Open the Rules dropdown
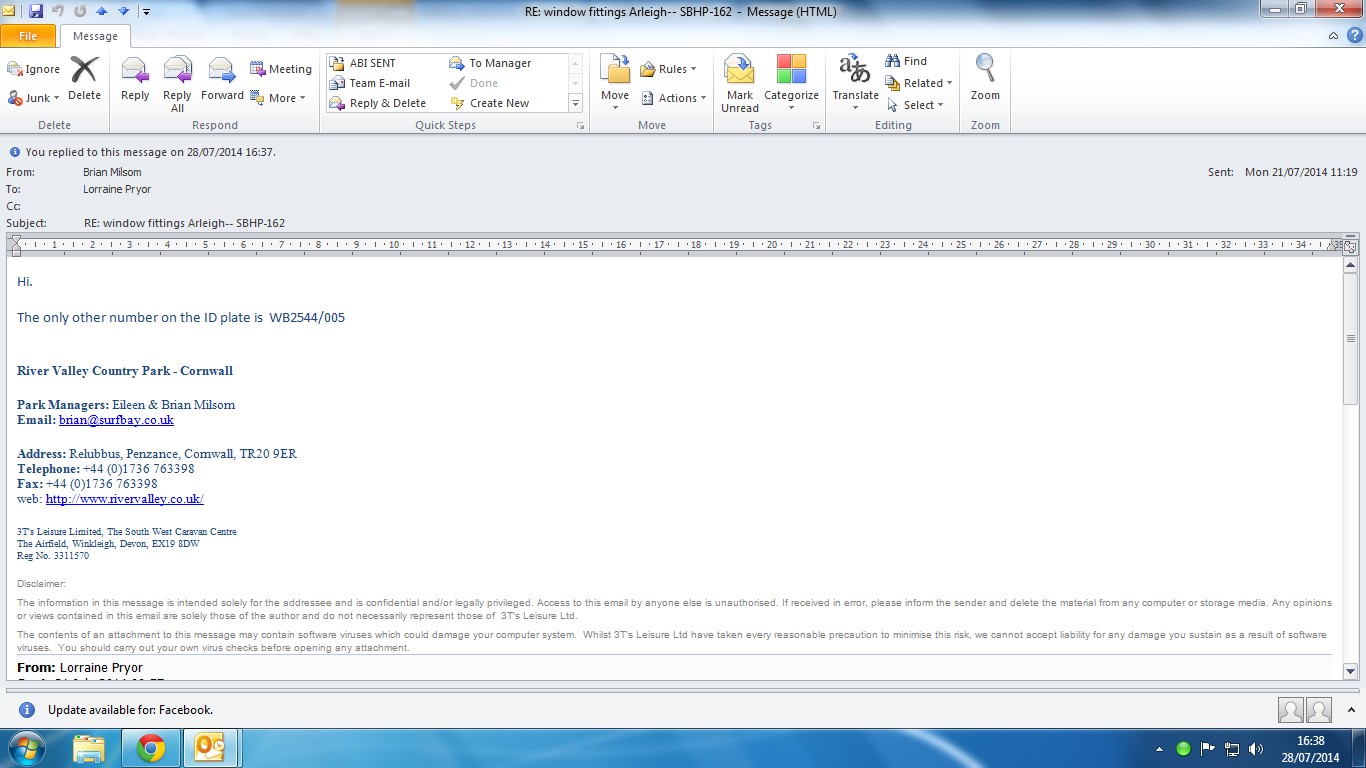Screen dimensions: 1366x768 point(668,69)
